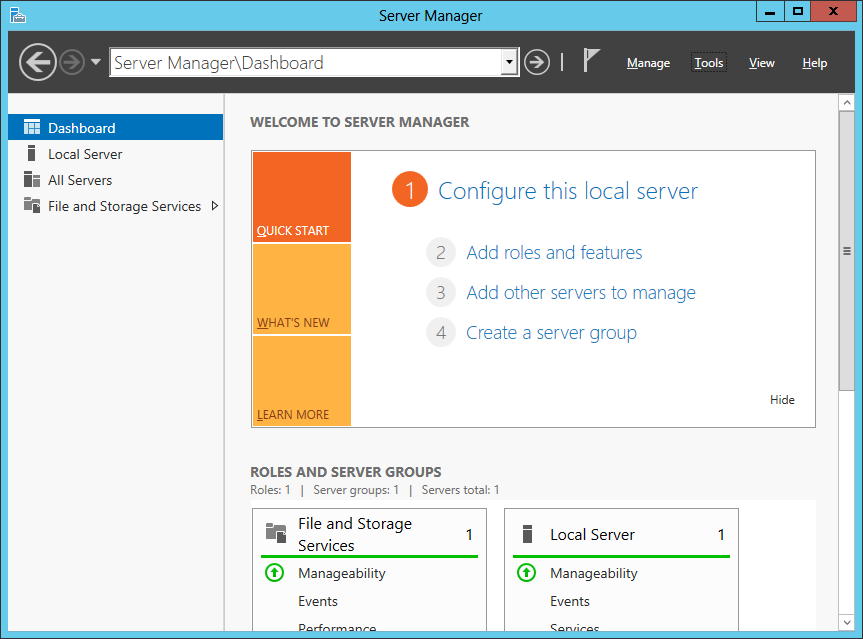Click the refresh go arrow beside address bar
The height and width of the screenshot is (639, 863).
tap(537, 62)
